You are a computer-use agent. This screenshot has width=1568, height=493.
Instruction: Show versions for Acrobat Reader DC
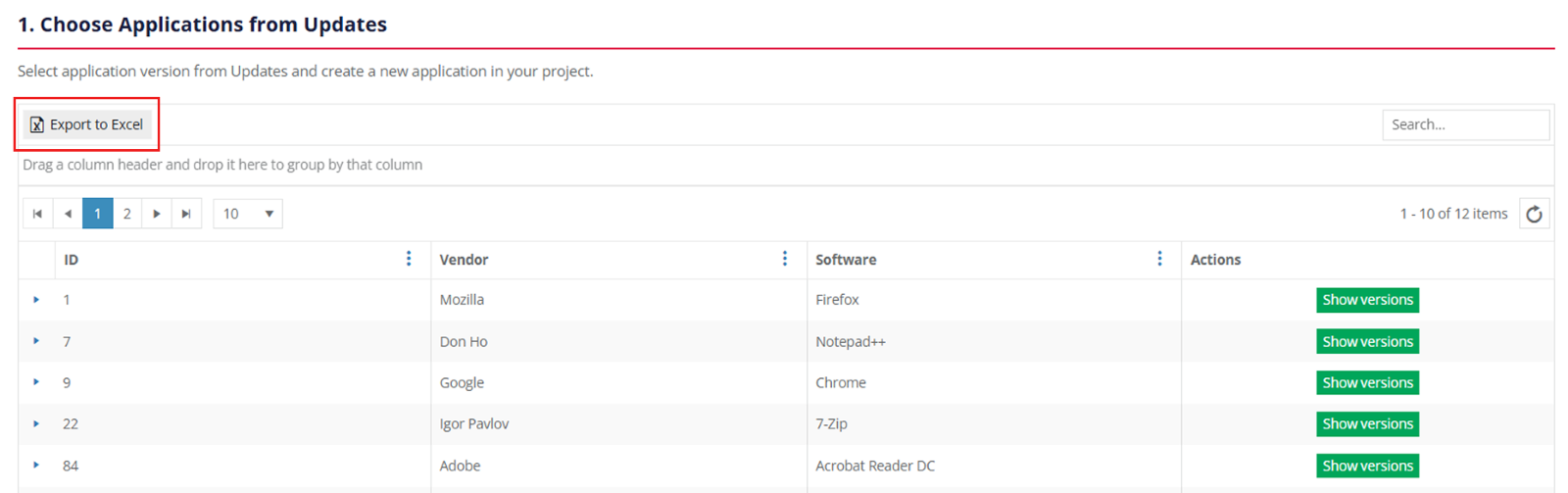pyautogui.click(x=1367, y=466)
